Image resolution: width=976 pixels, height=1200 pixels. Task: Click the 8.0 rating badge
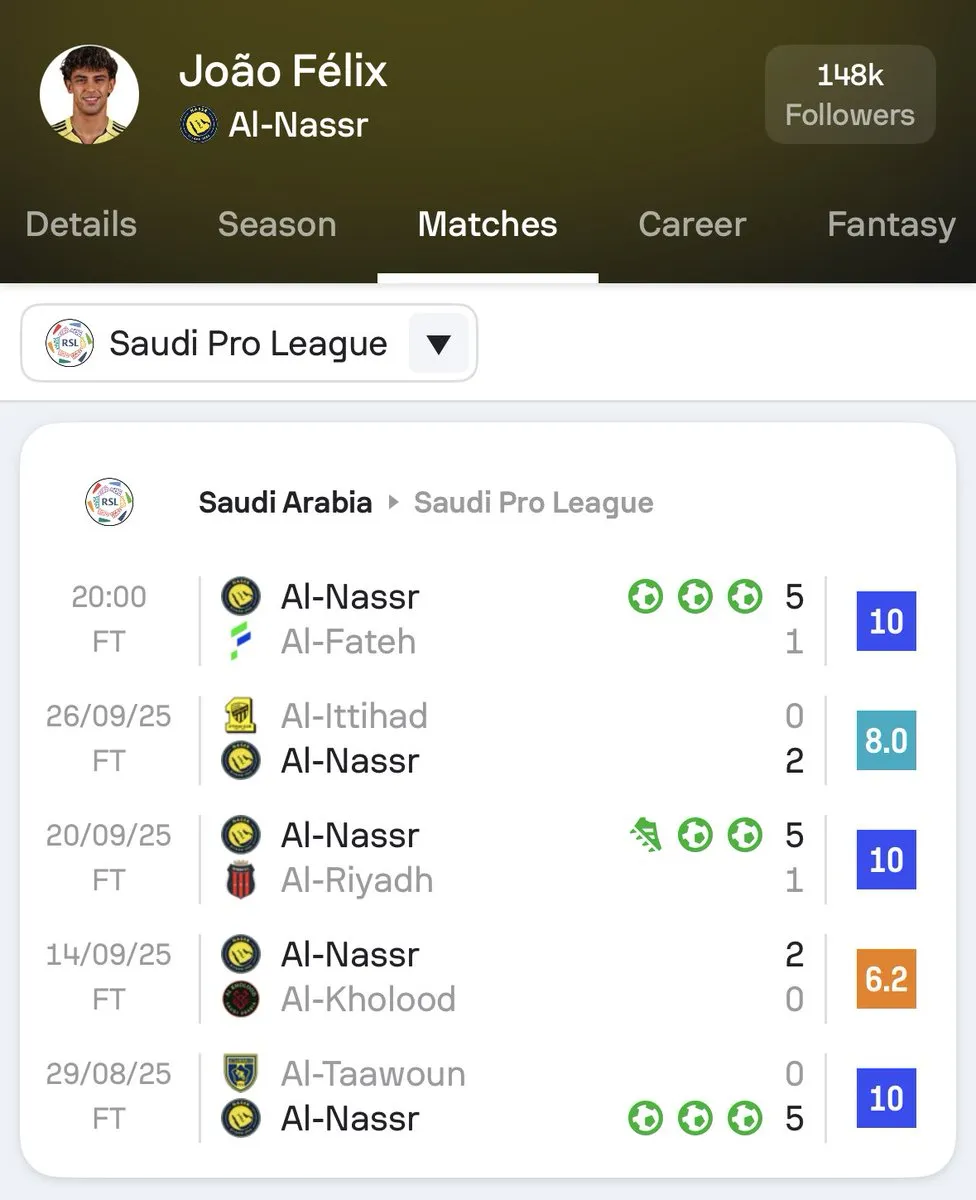[x=886, y=740]
